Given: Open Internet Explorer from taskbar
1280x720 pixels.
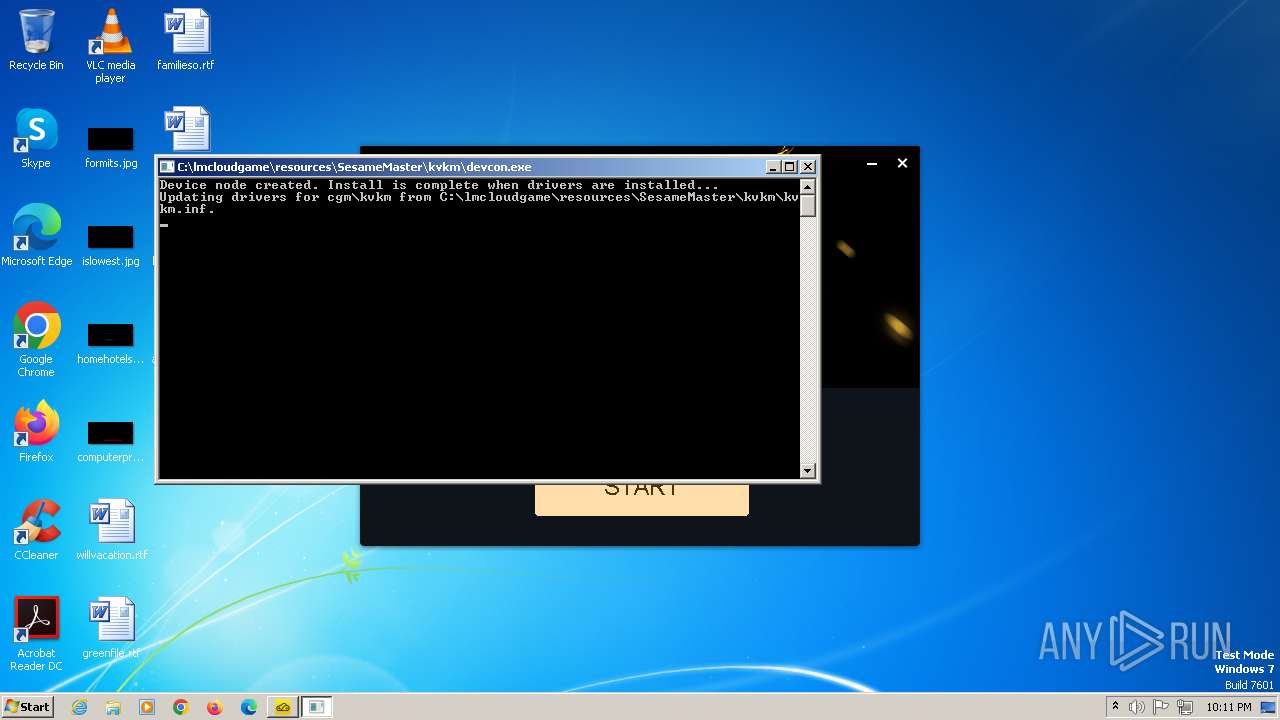Looking at the screenshot, I should [x=79, y=707].
